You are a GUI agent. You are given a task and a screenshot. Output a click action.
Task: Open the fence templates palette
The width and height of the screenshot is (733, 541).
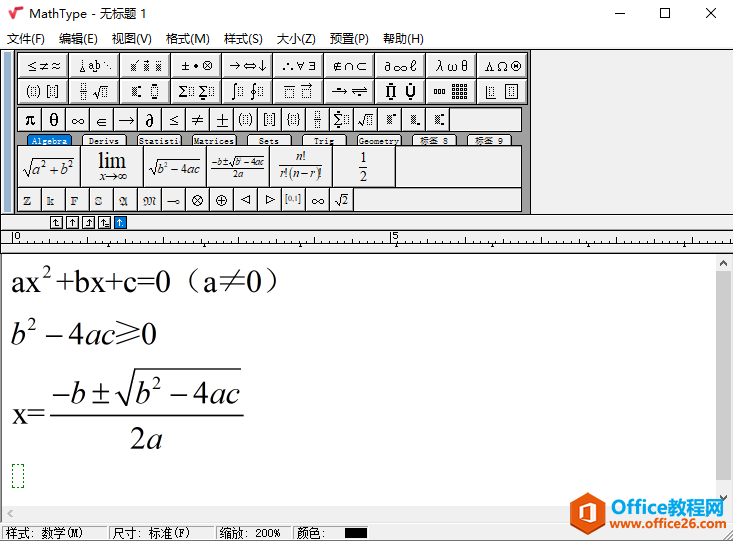[x=43, y=91]
